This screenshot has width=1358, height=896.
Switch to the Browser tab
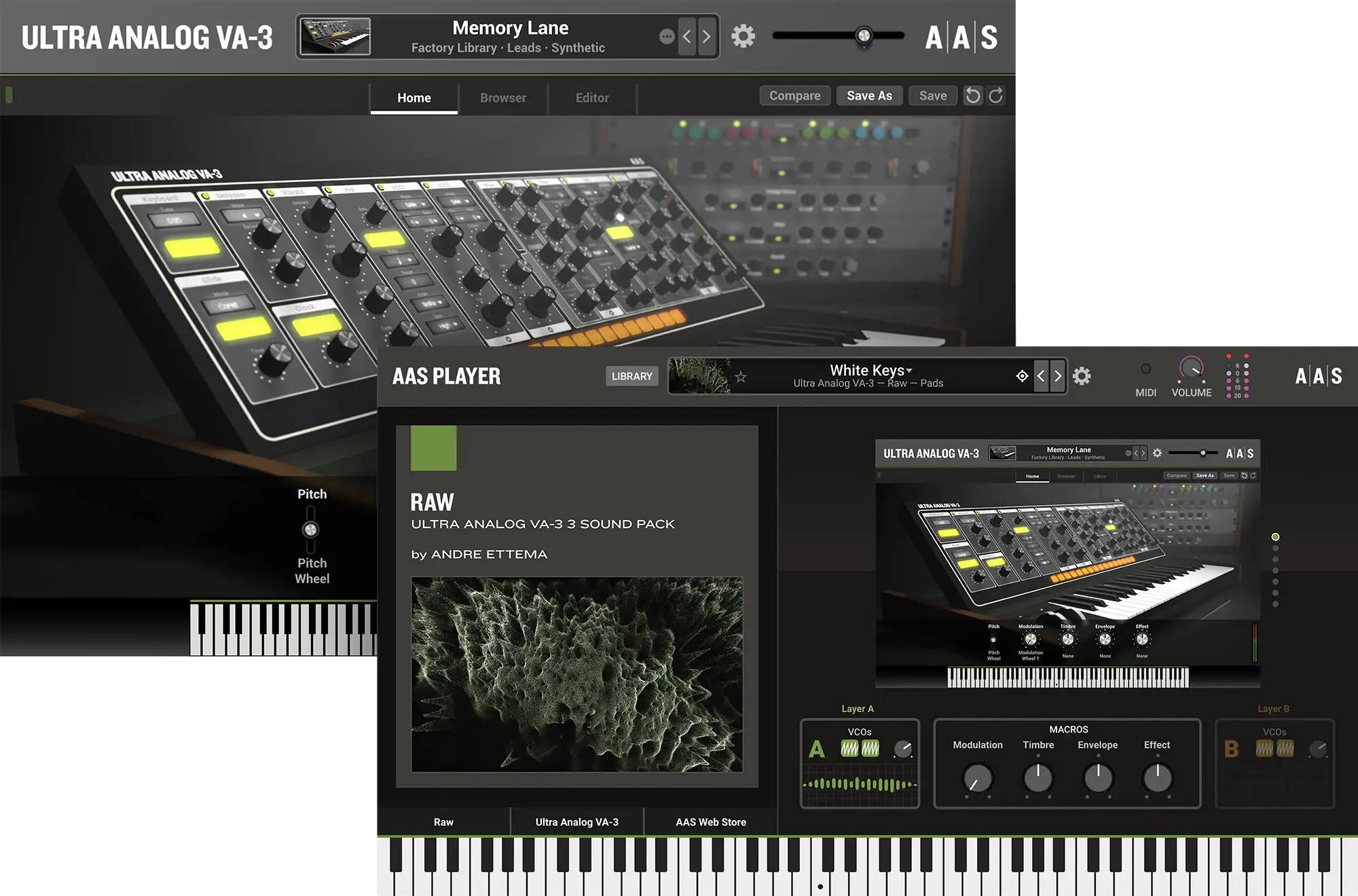tap(503, 98)
